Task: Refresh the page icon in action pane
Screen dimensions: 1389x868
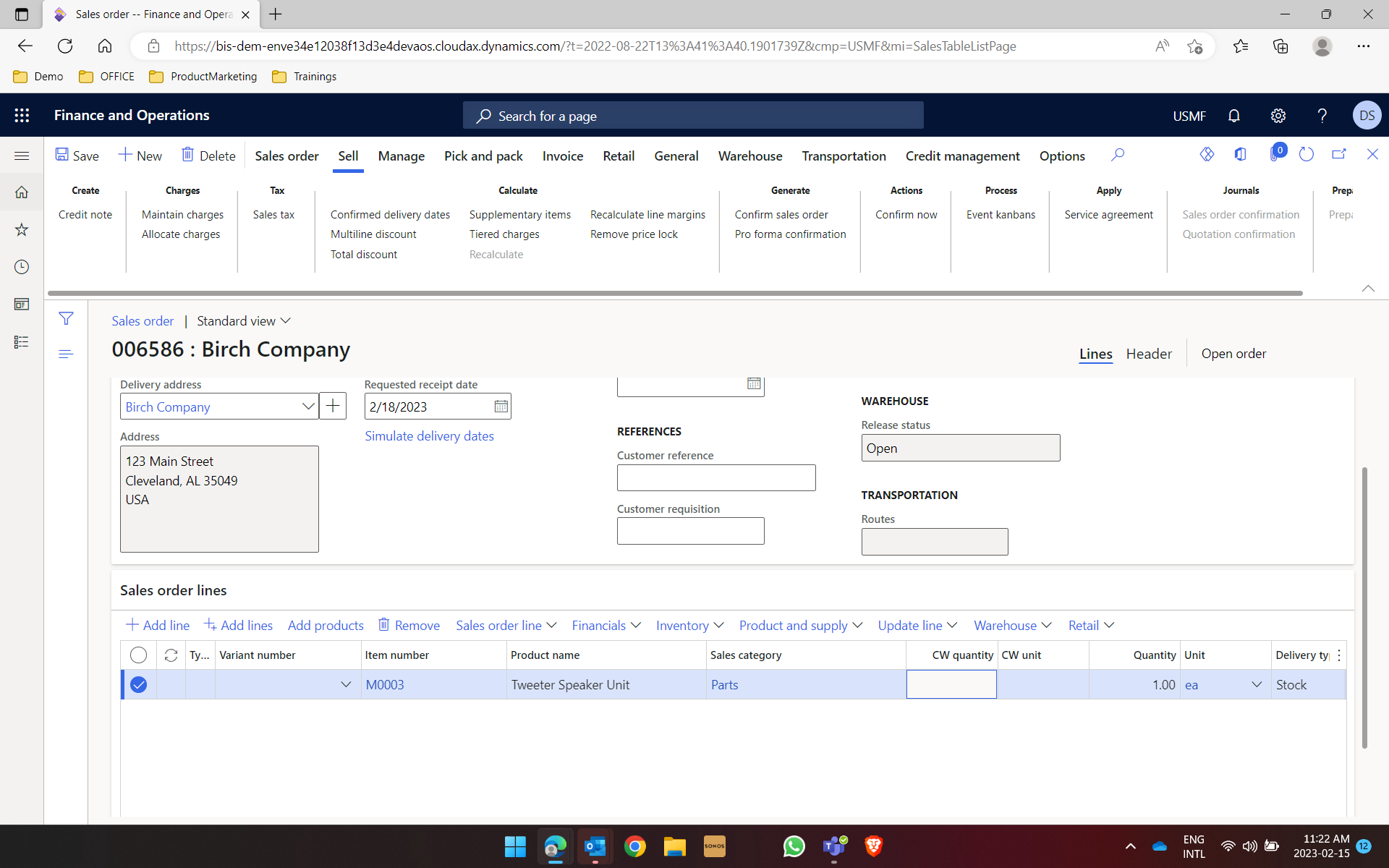Action: 1306,154
